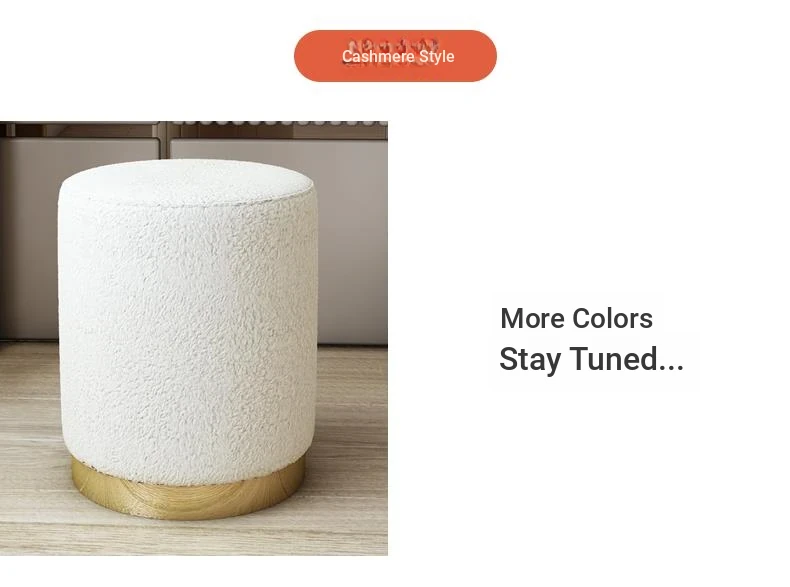Click the seam edge around stool top

coord(187,201)
